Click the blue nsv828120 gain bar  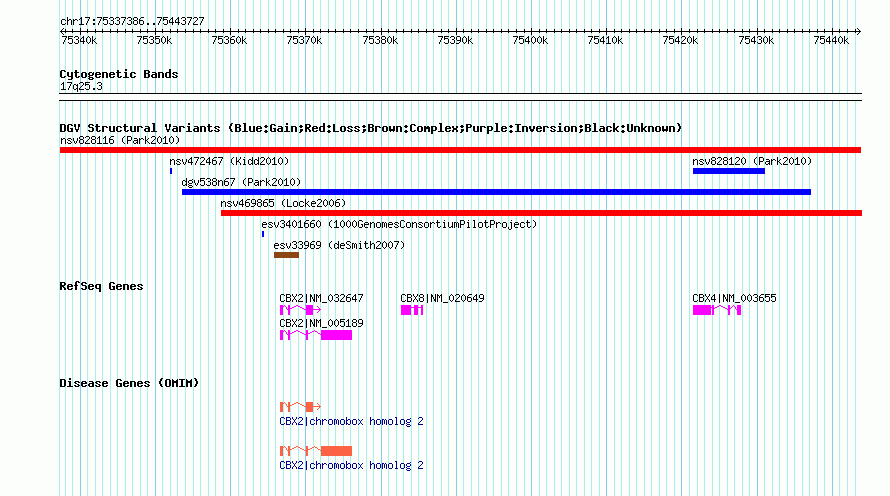[729, 171]
